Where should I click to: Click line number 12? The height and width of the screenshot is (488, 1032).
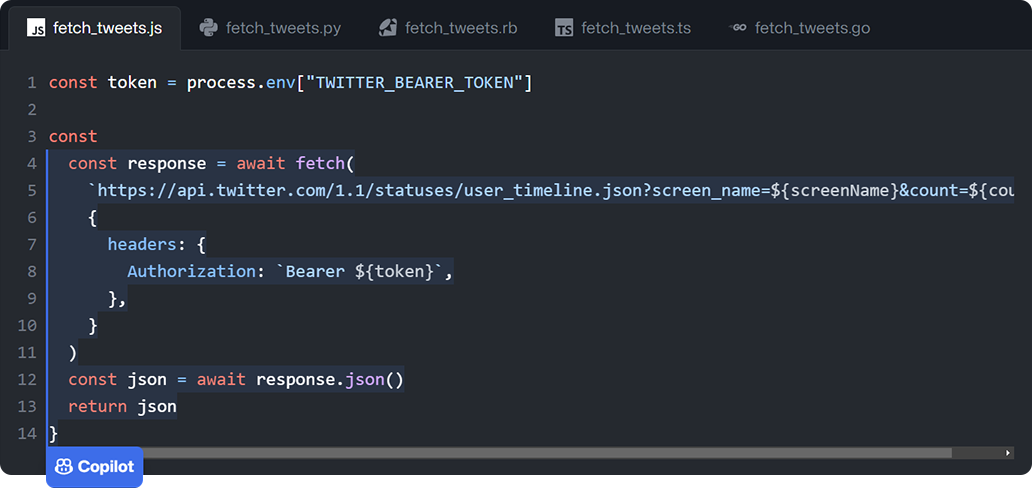pos(28,379)
